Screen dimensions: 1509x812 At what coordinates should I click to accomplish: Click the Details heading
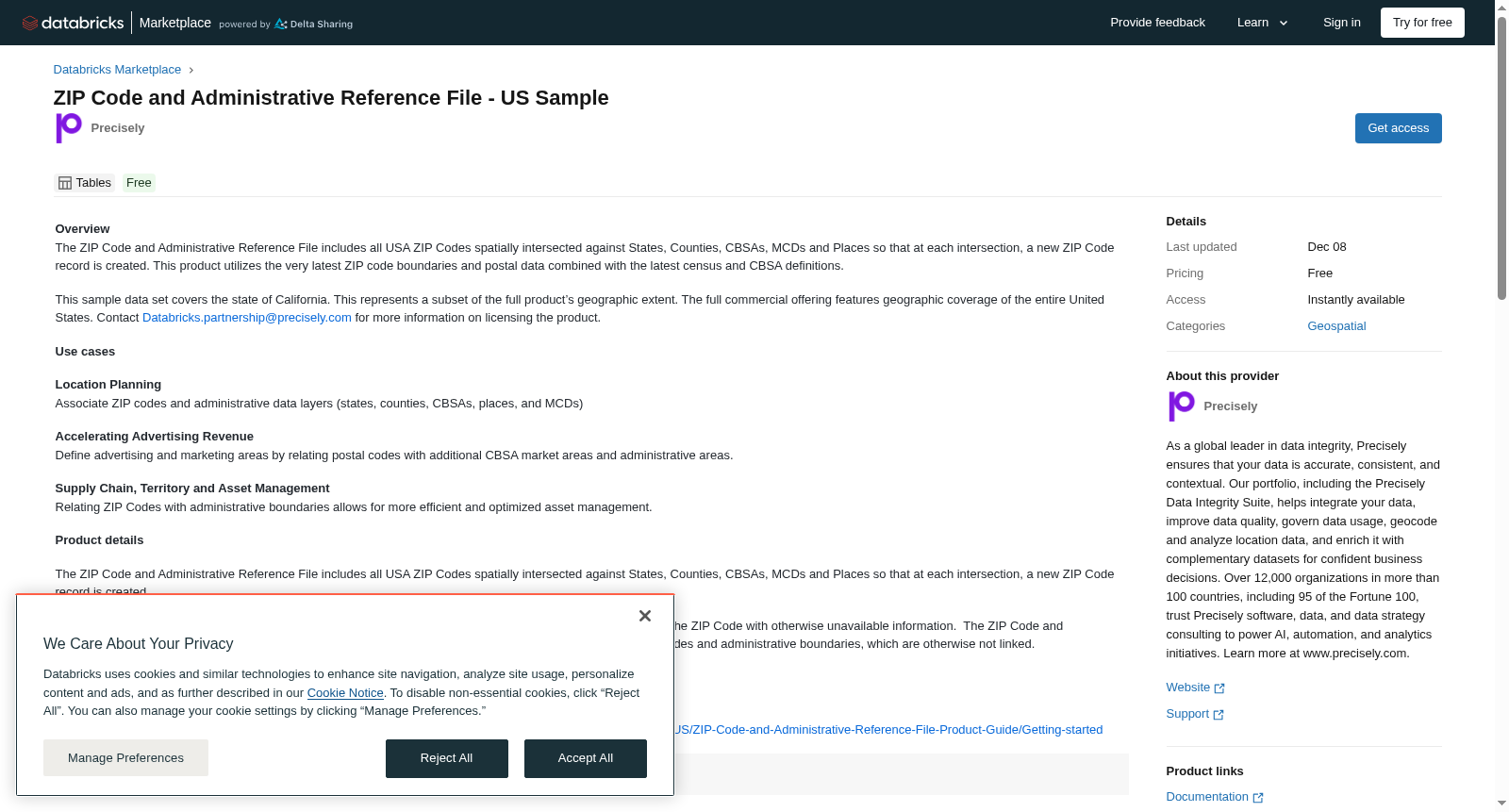pyautogui.click(x=1186, y=222)
